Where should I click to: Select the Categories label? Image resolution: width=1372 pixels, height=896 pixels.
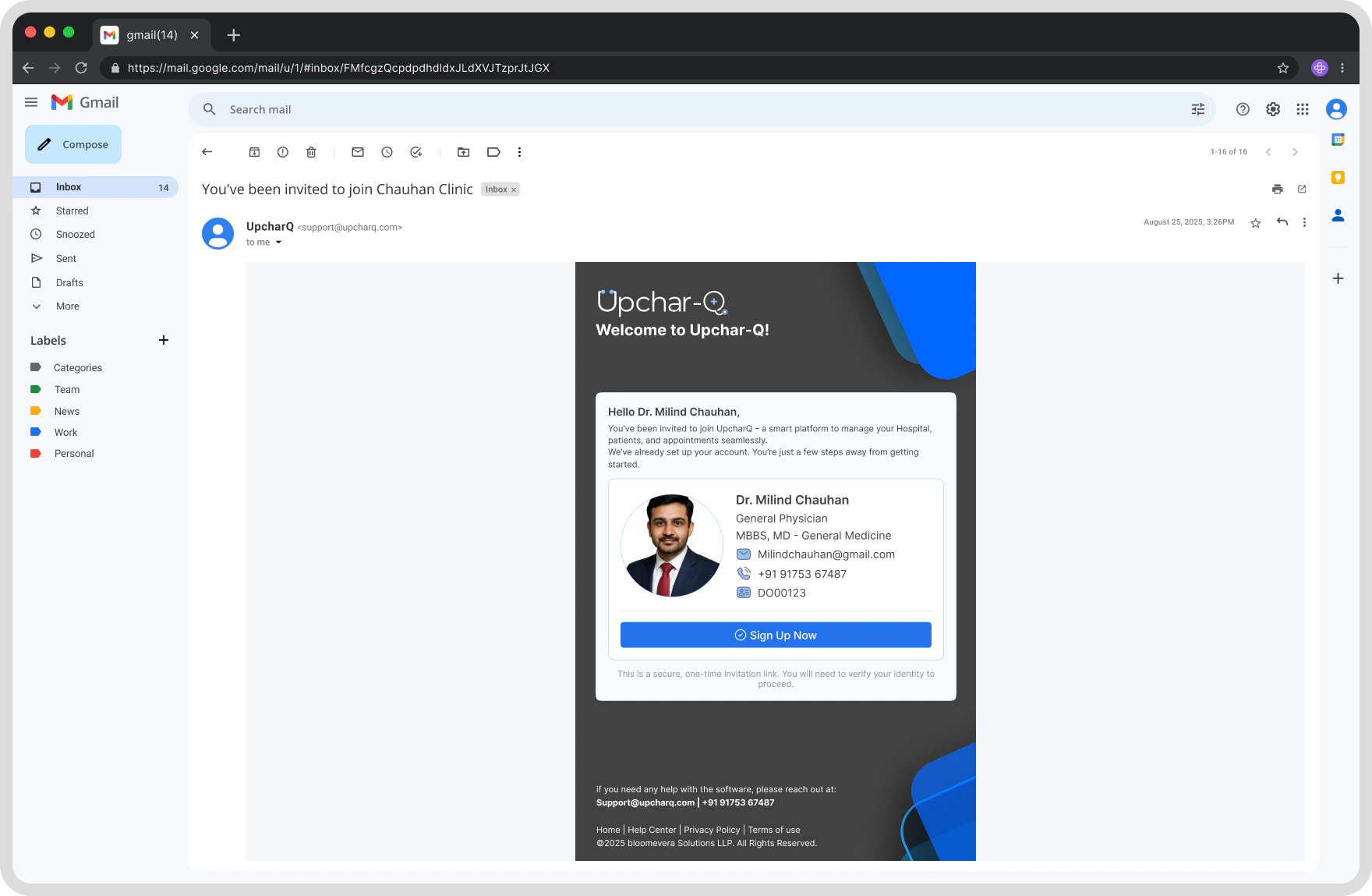[x=77, y=367]
